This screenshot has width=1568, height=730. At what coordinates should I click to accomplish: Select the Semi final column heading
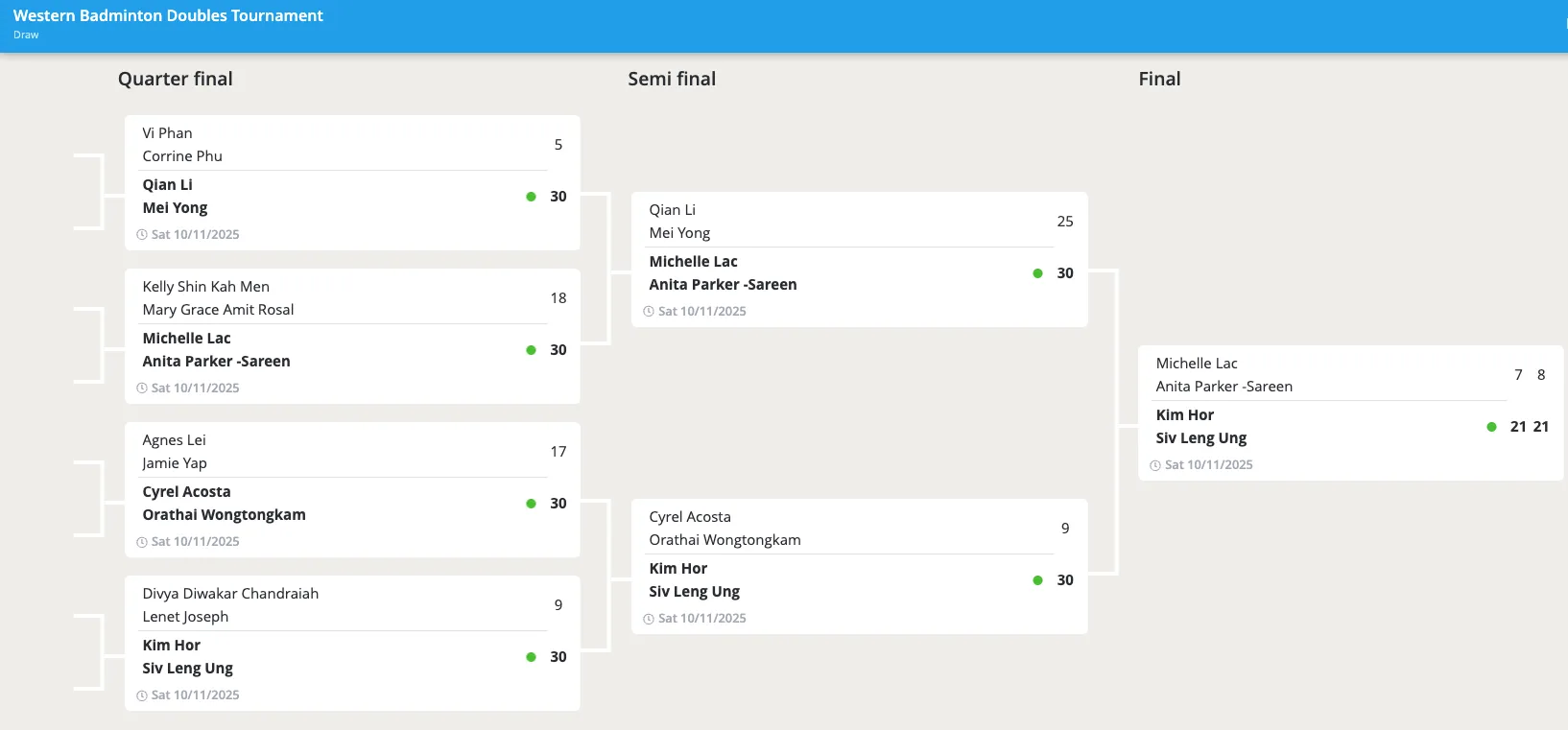click(672, 79)
